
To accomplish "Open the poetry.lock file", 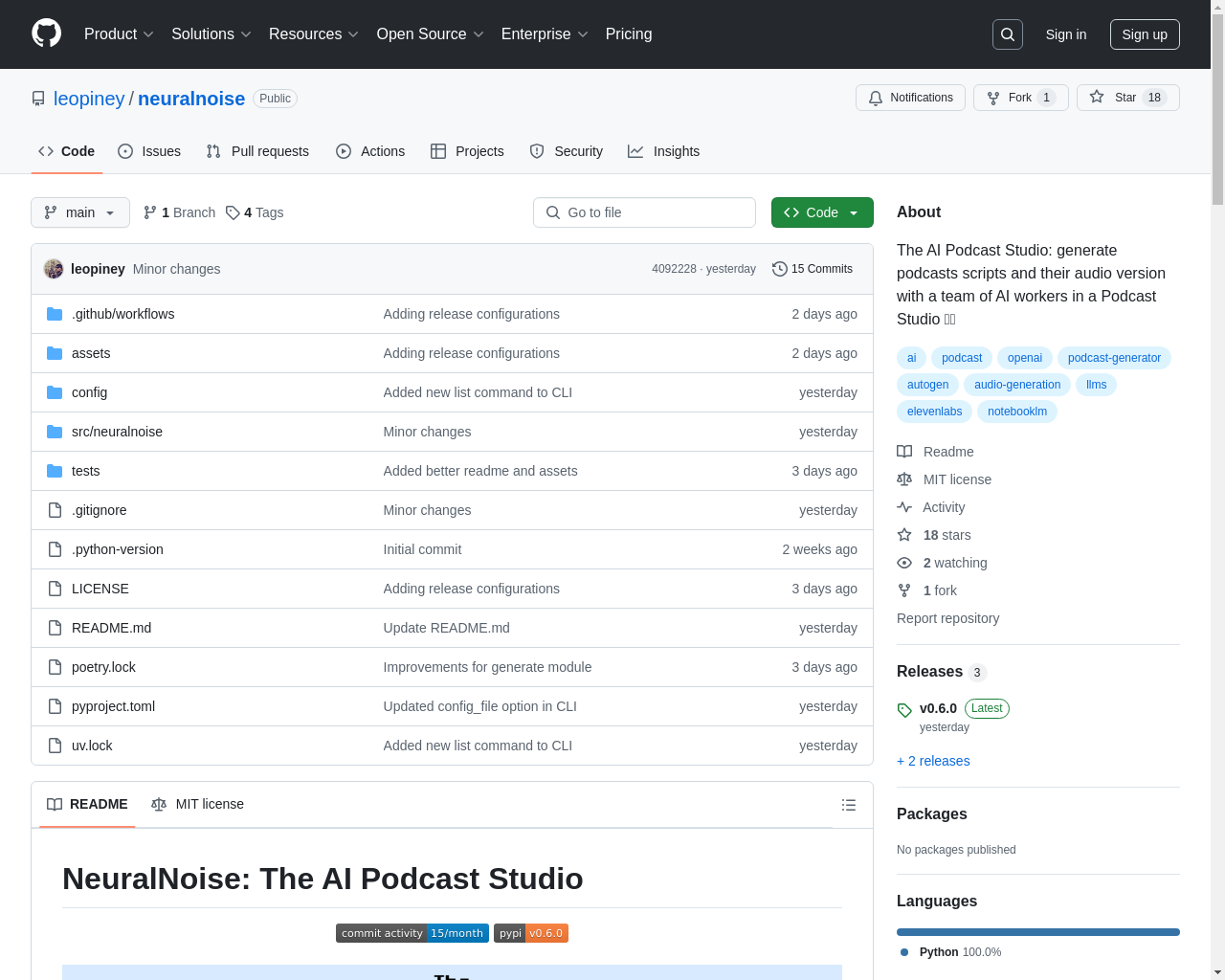I will 103,667.
